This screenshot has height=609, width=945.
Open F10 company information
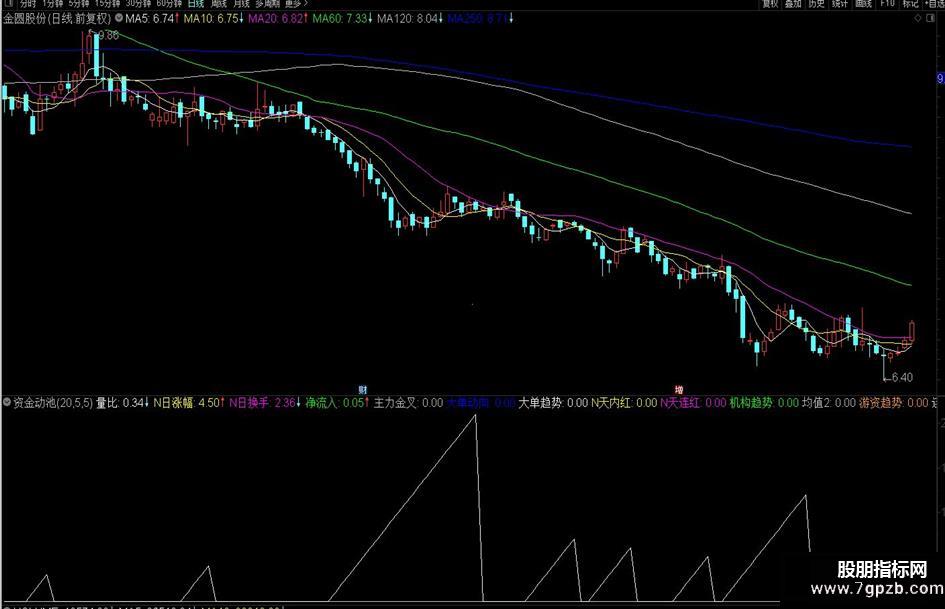point(887,4)
